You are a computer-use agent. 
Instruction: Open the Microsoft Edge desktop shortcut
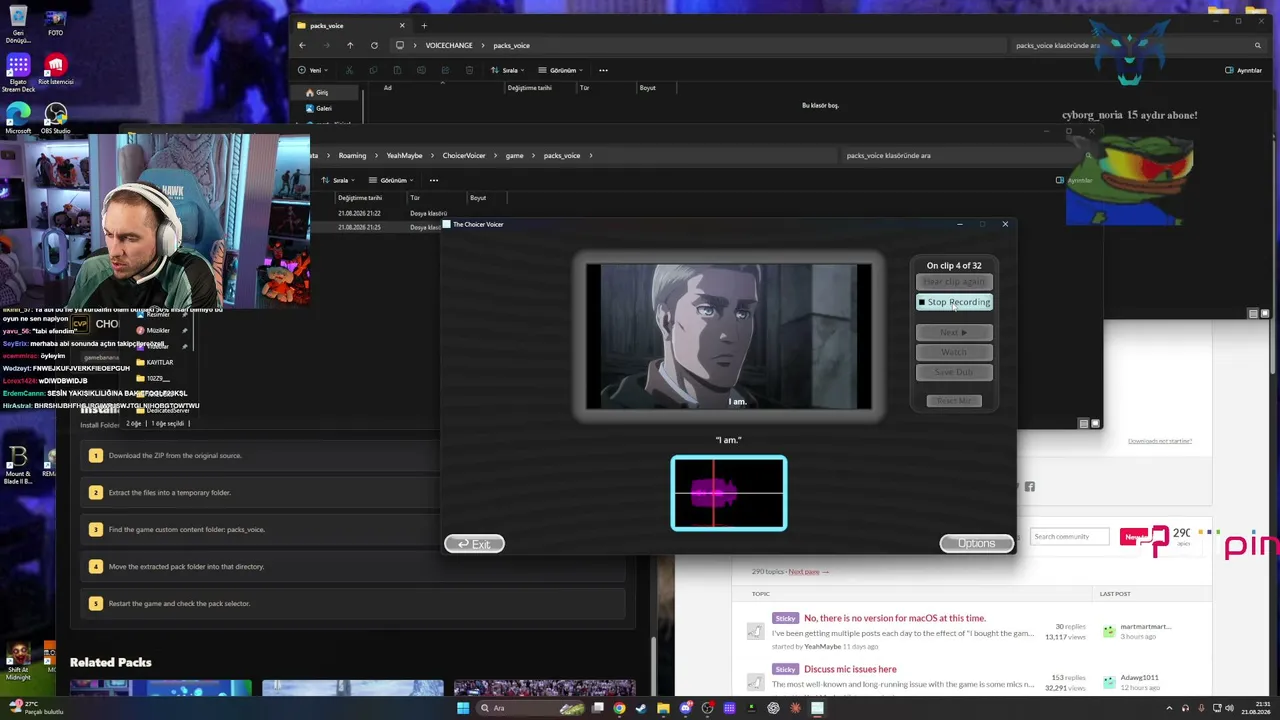tap(18, 118)
